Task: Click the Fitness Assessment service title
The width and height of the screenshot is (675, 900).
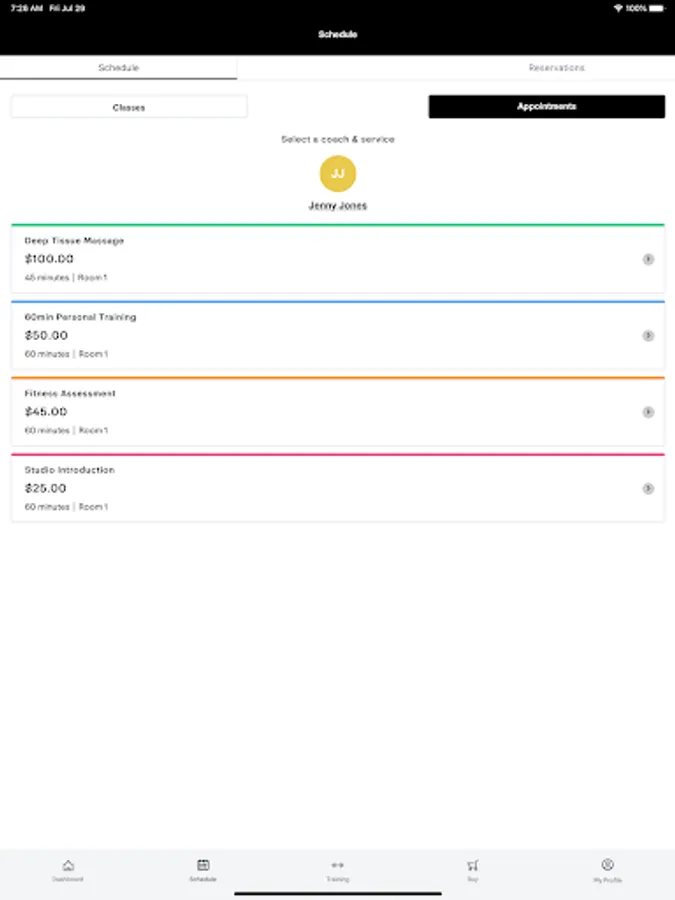Action: [70, 394]
